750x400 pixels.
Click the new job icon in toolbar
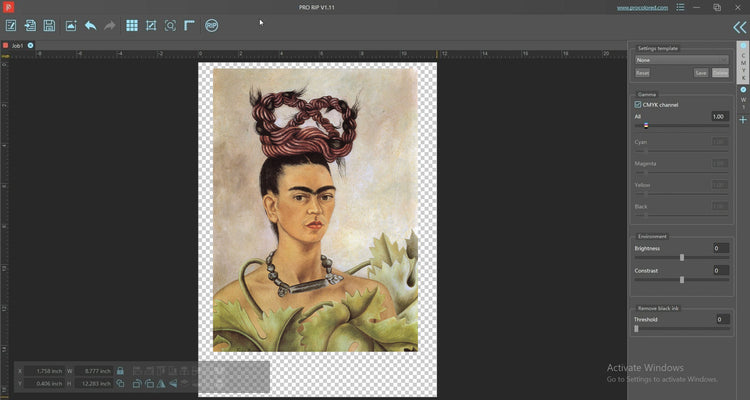pos(11,25)
